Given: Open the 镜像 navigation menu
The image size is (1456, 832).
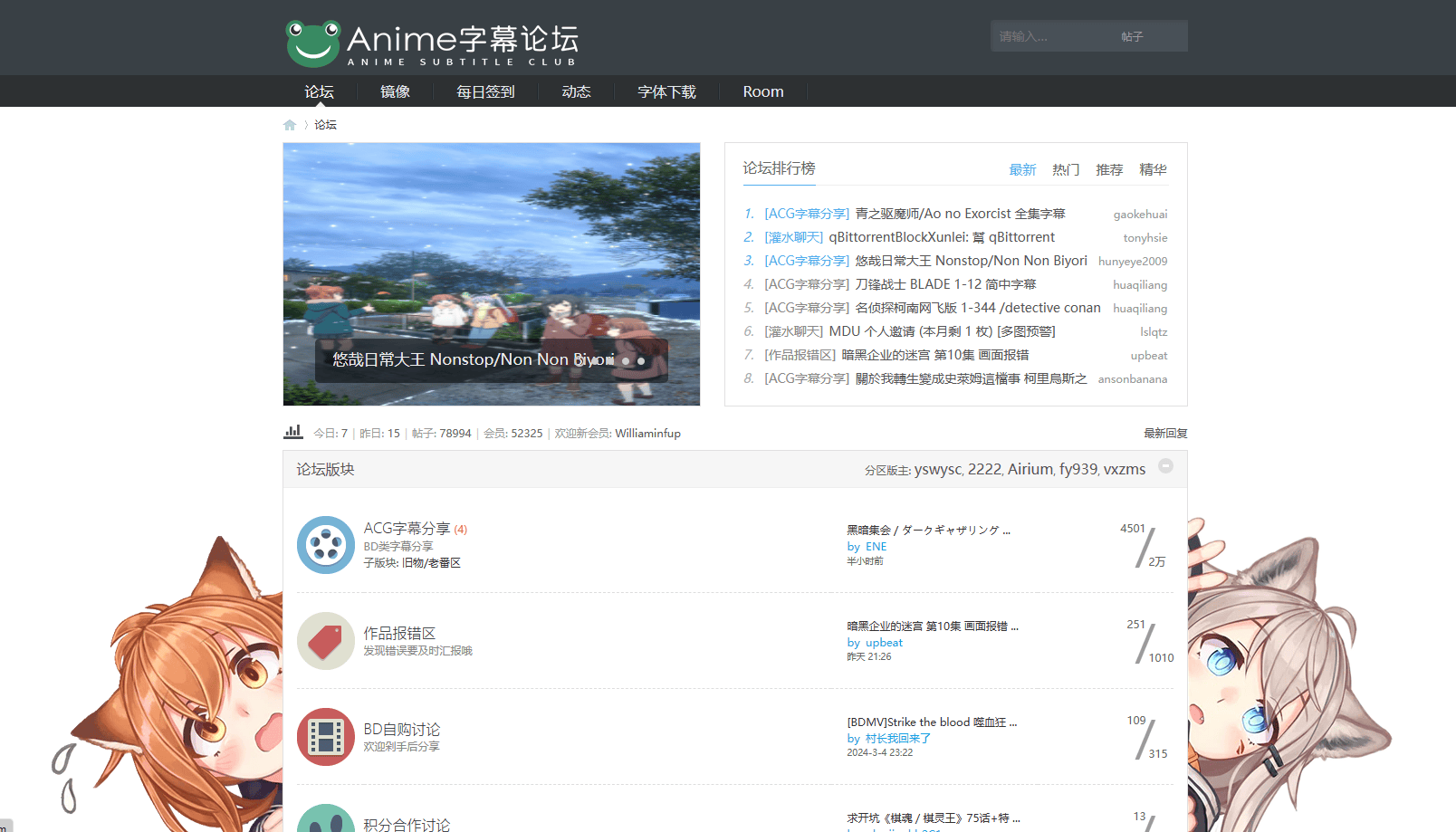Looking at the screenshot, I should [x=395, y=91].
